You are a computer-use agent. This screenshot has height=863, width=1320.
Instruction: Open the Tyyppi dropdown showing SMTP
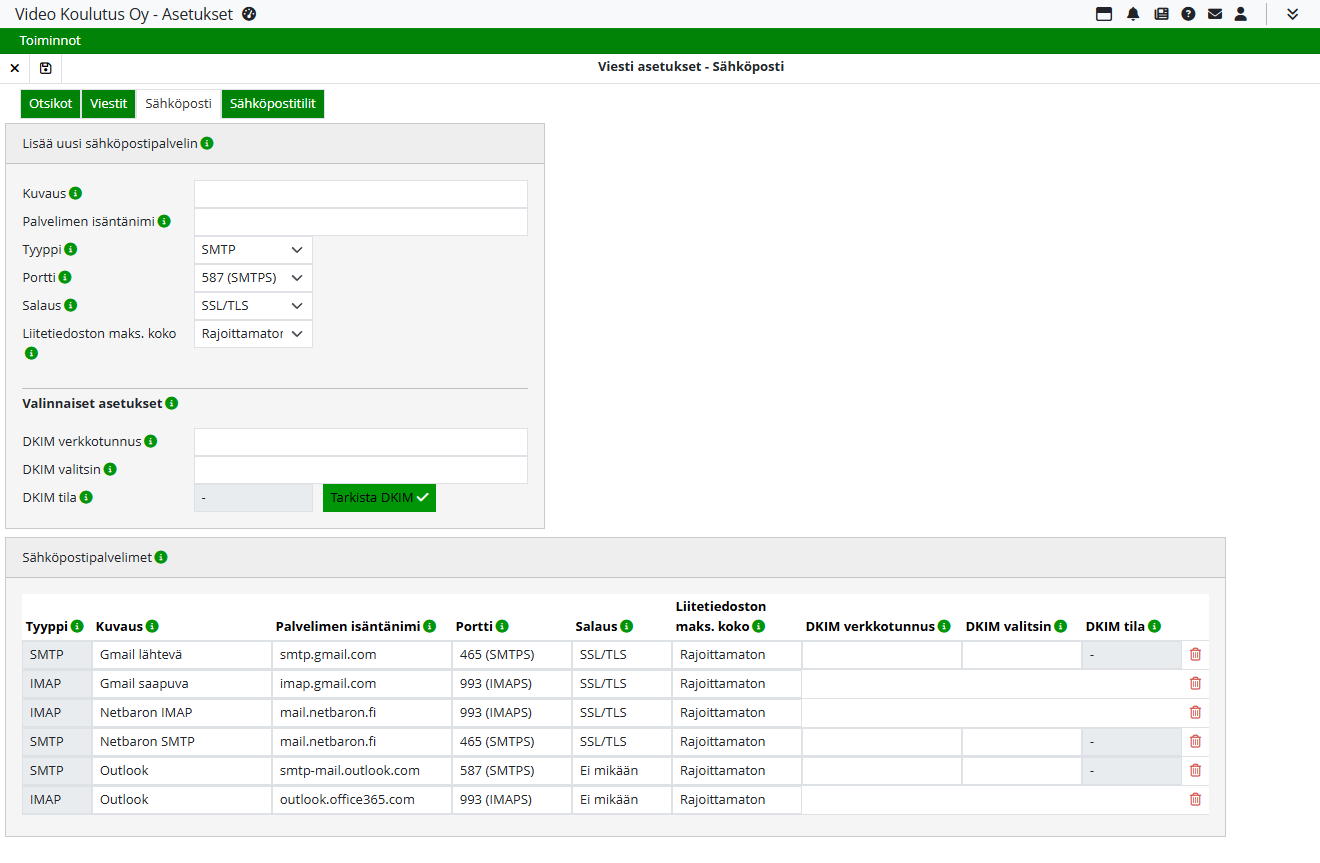coord(253,250)
